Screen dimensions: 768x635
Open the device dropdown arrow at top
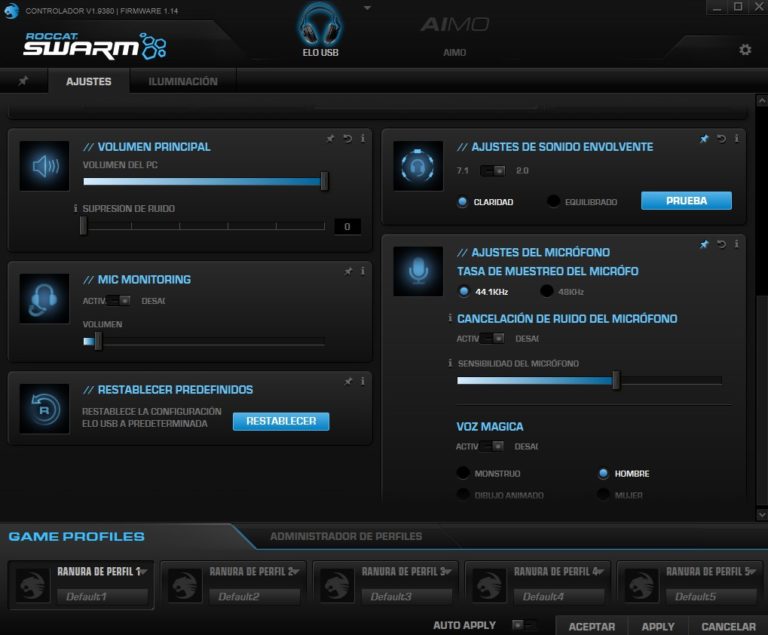click(x=367, y=8)
